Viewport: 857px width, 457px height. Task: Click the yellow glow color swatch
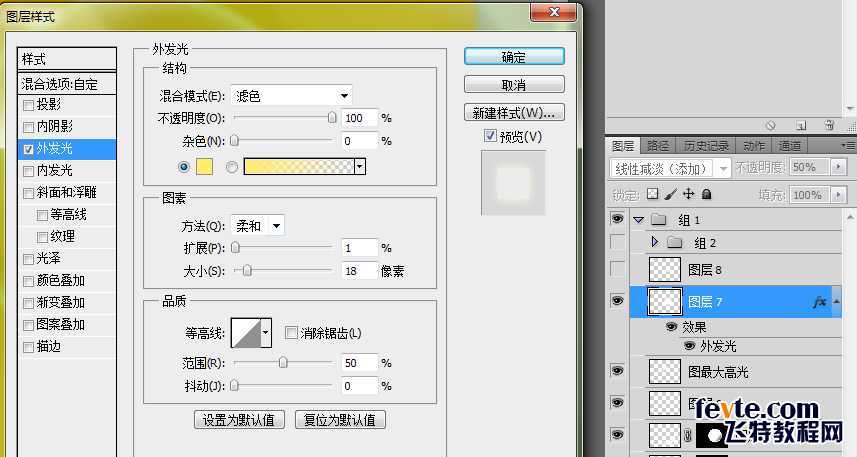204,167
